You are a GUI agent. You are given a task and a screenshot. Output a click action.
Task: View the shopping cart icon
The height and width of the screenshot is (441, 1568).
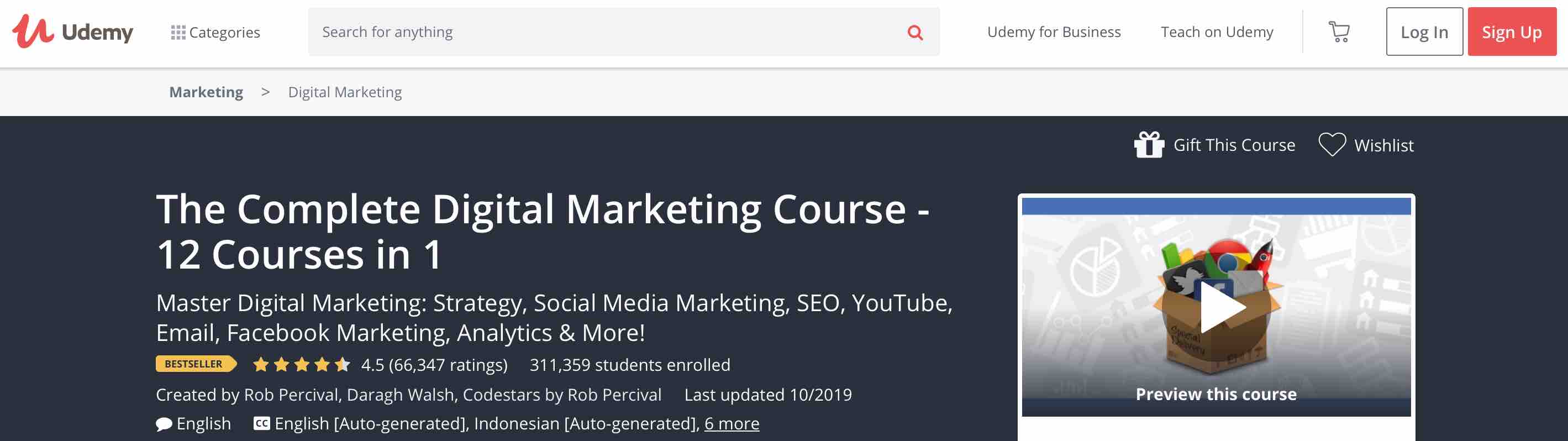[x=1339, y=32]
